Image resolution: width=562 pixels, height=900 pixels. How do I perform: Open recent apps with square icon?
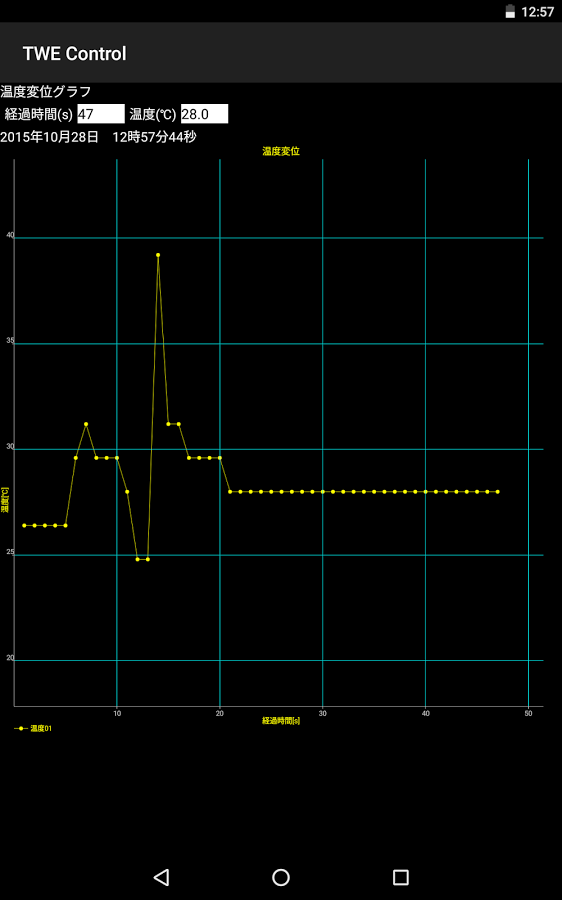point(401,877)
